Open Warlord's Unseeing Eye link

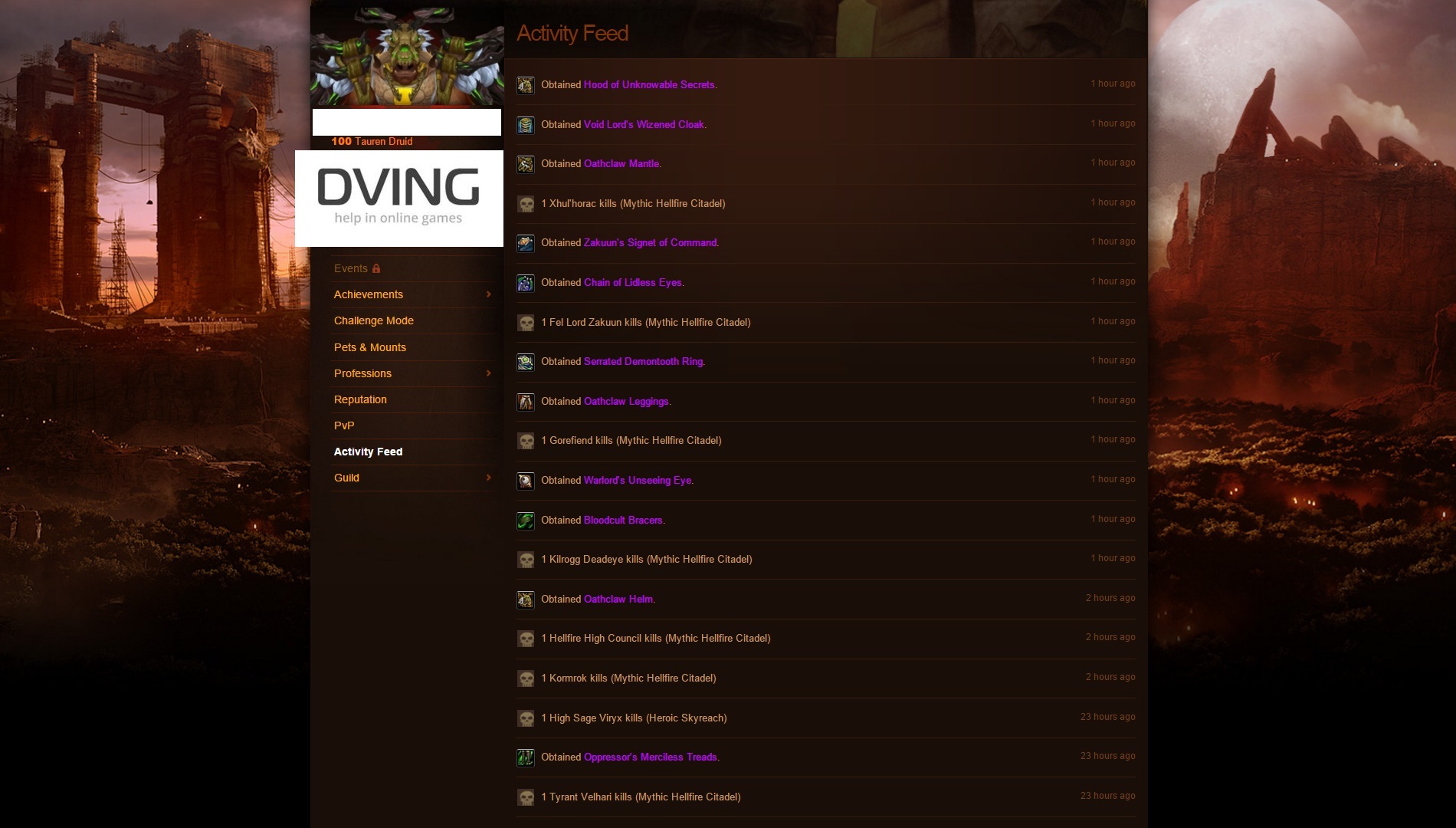638,481
